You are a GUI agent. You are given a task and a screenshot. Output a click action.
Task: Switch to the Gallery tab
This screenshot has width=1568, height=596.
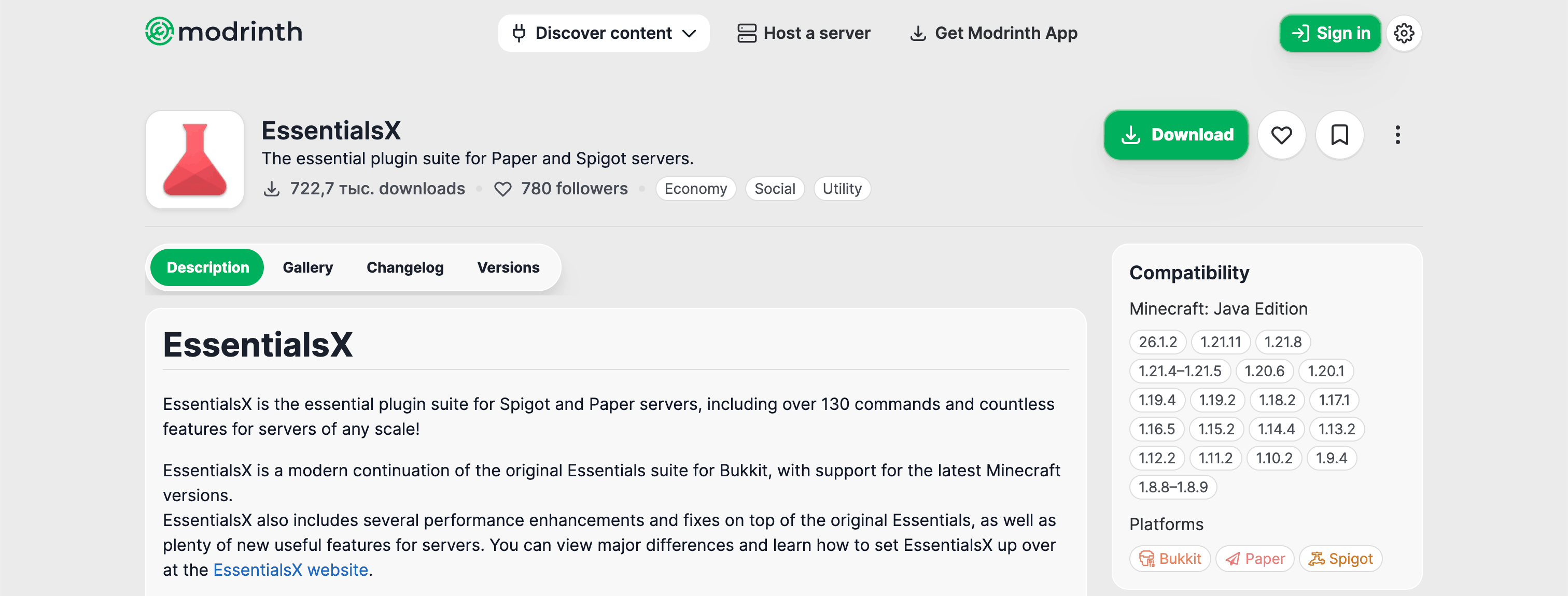[308, 267]
